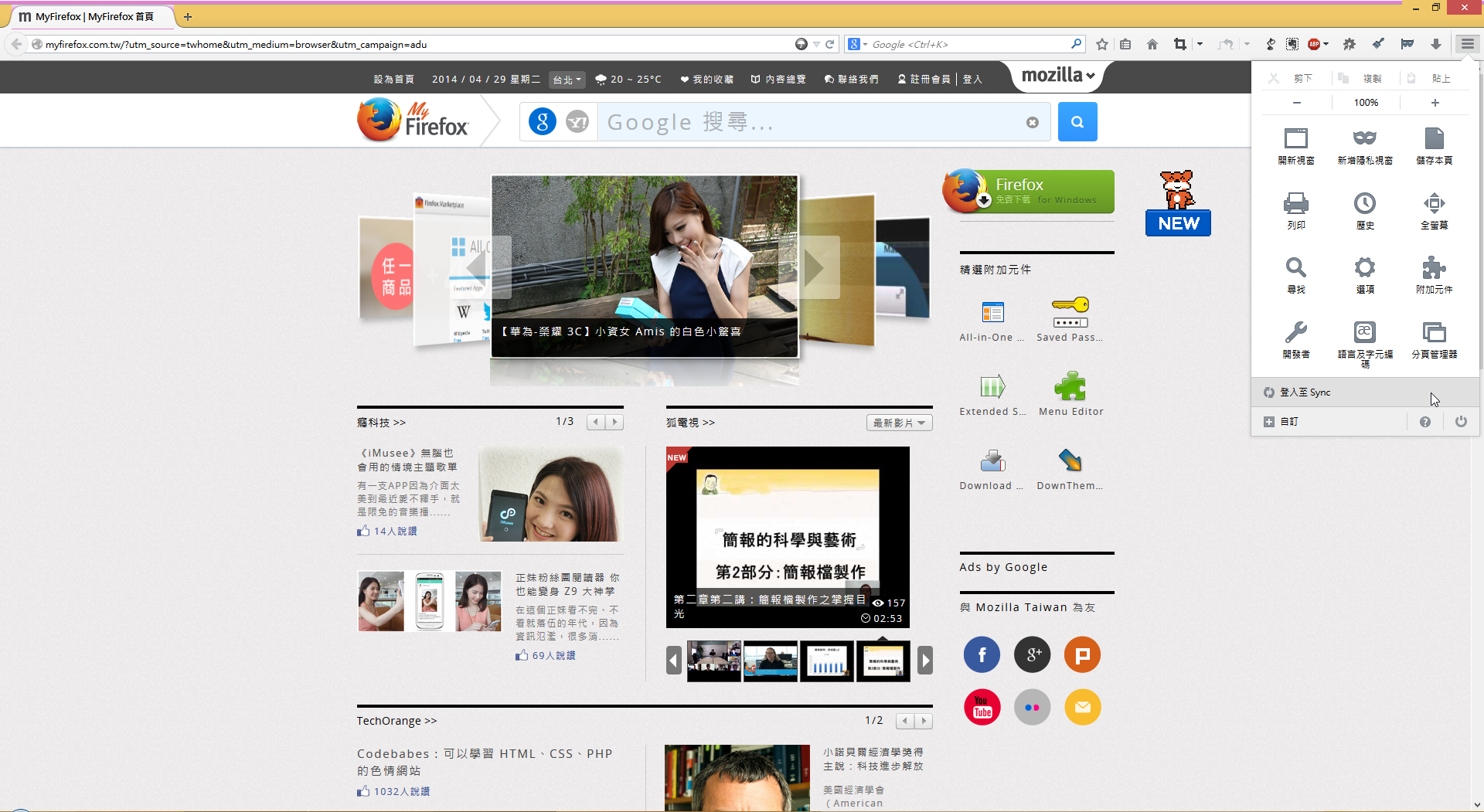Screen dimensions: 1484x812
Task: Expand the 最新影片 video filter dropdown
Action: (899, 423)
